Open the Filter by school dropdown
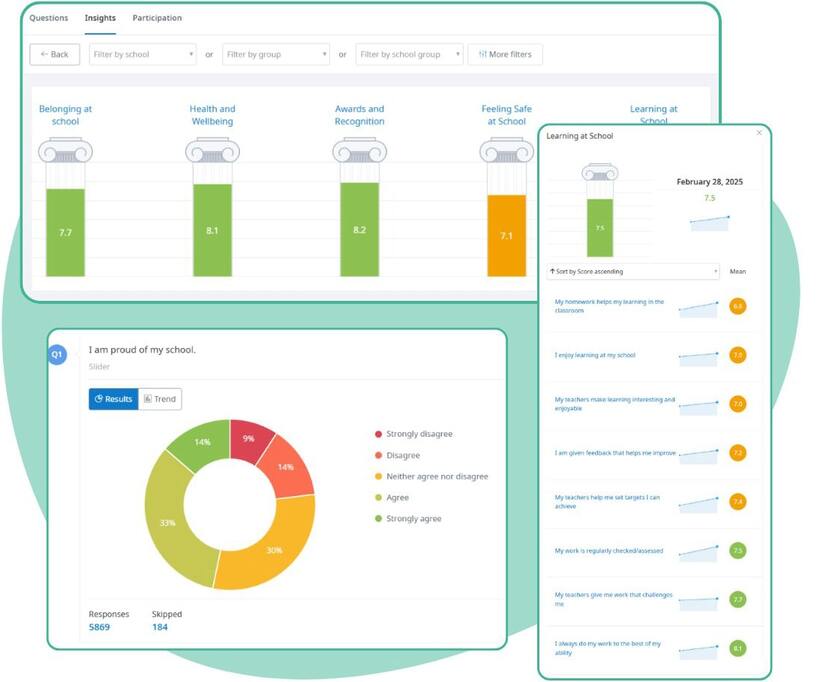Viewport: 832px width, 682px height. (143, 54)
